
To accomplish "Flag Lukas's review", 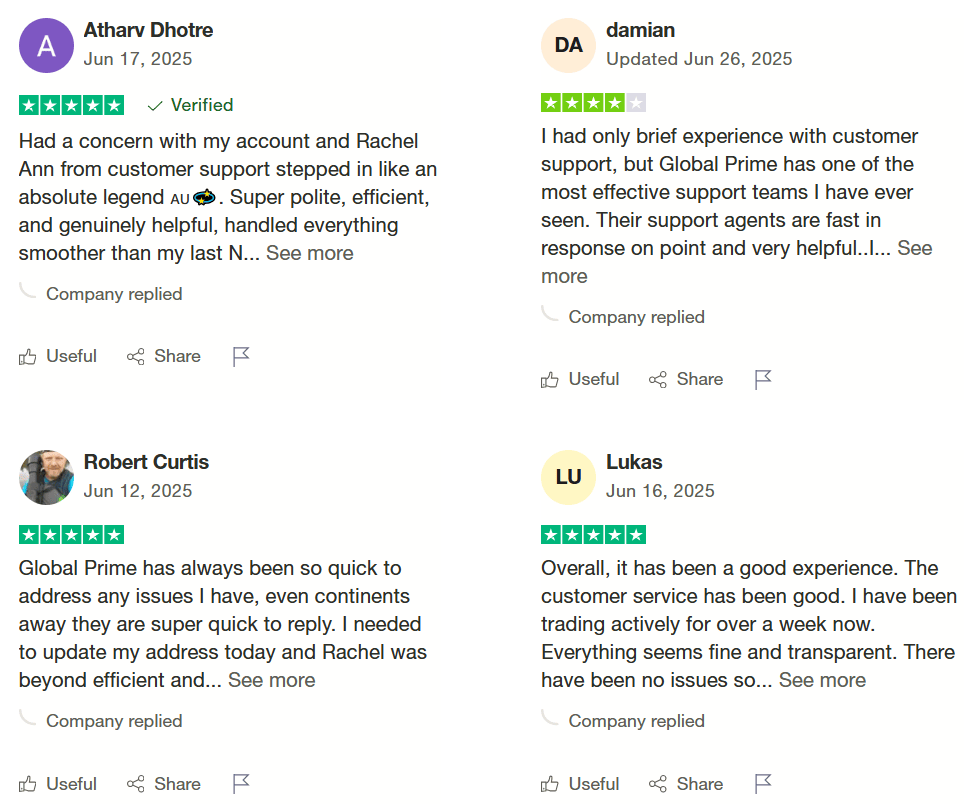I will coord(763,784).
